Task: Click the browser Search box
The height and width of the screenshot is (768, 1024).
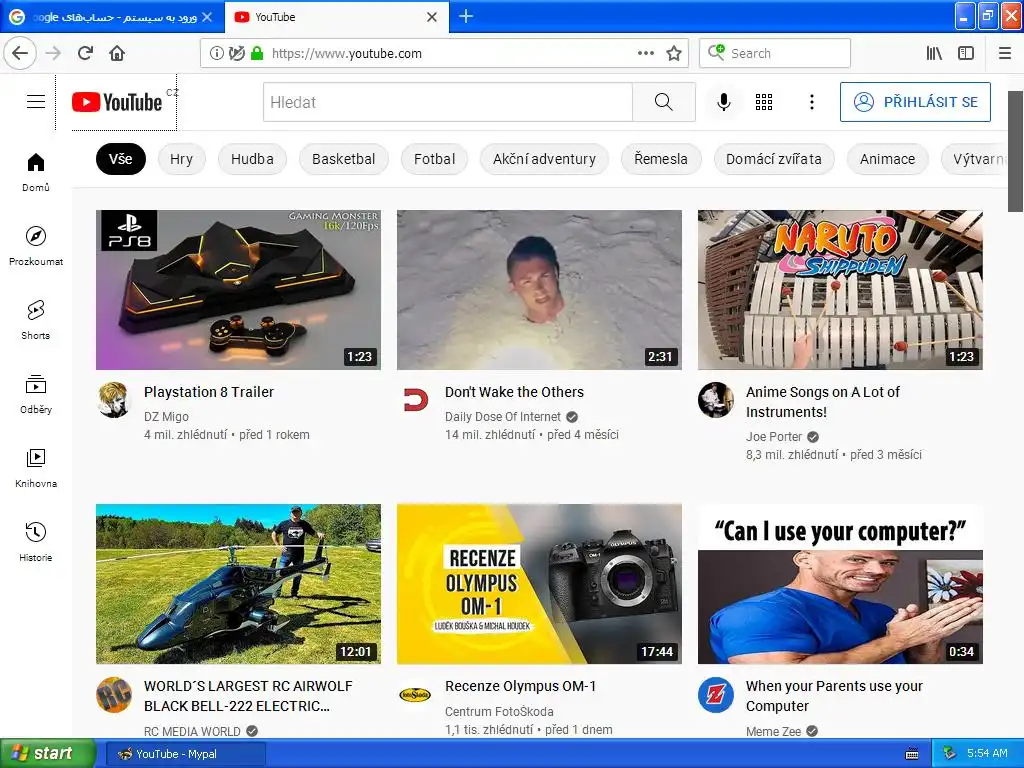Action: coord(775,54)
